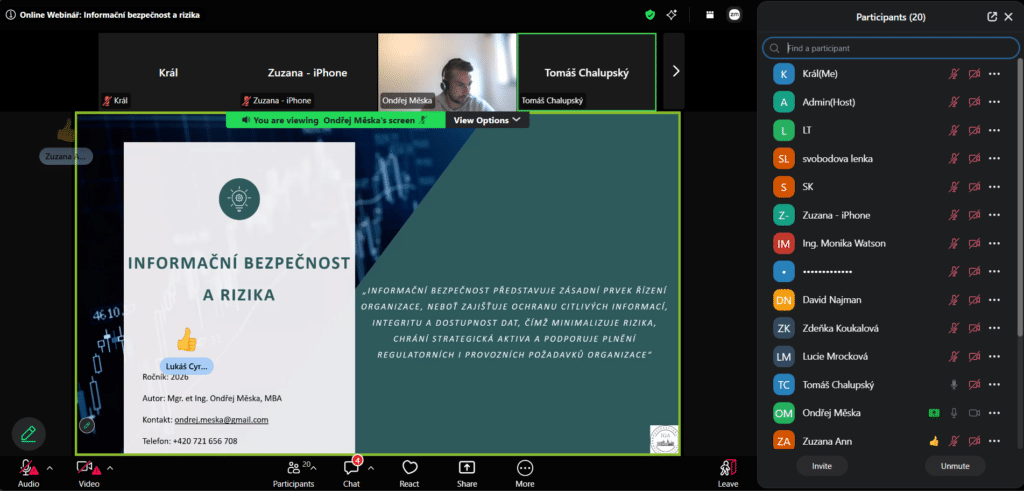The image size is (1024, 491).
Task: Toggle the Participants panel from toolbar
Action: 293,473
